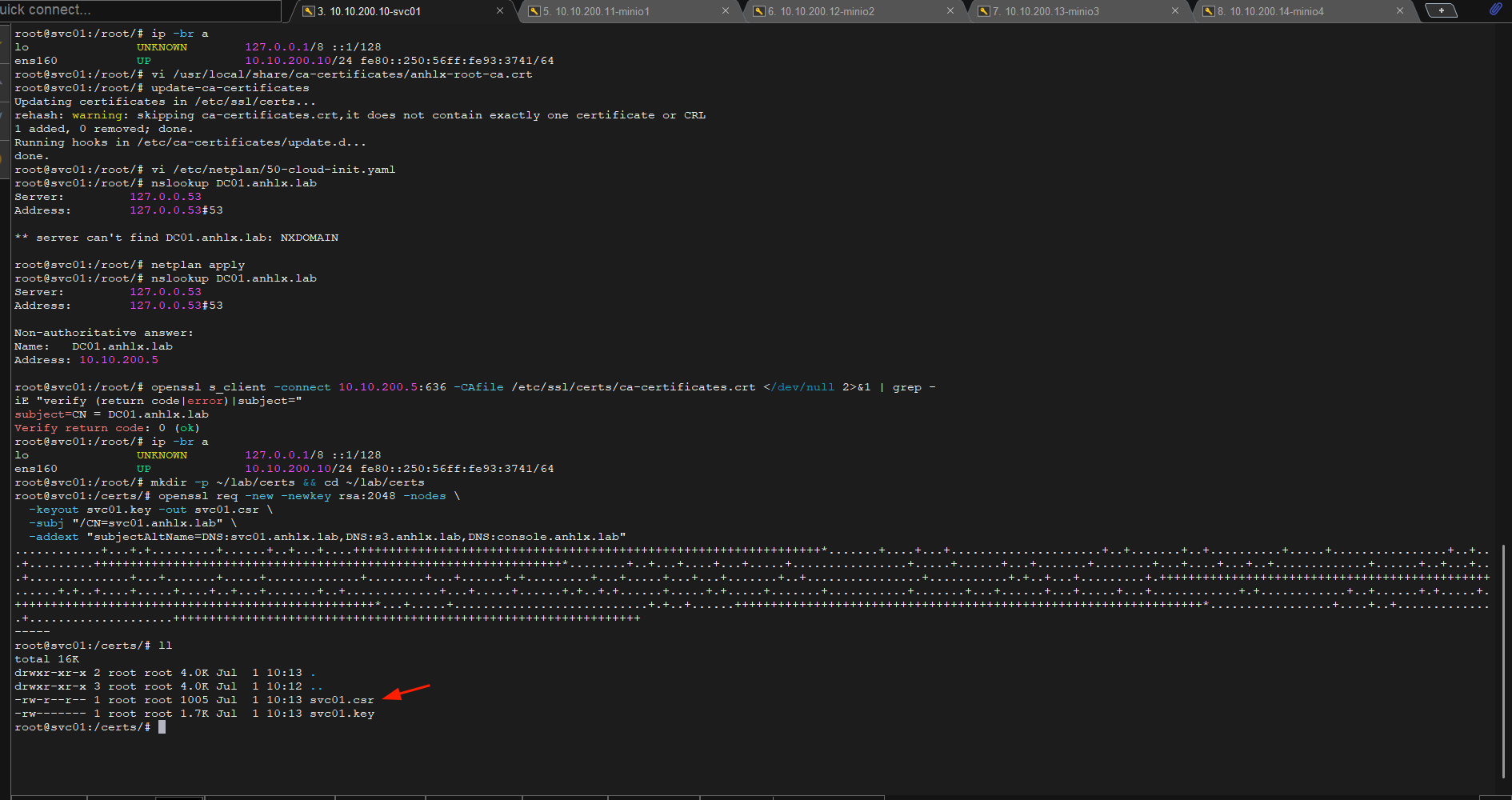
Task: Click the subjectAltName -addext line
Action: (327, 537)
